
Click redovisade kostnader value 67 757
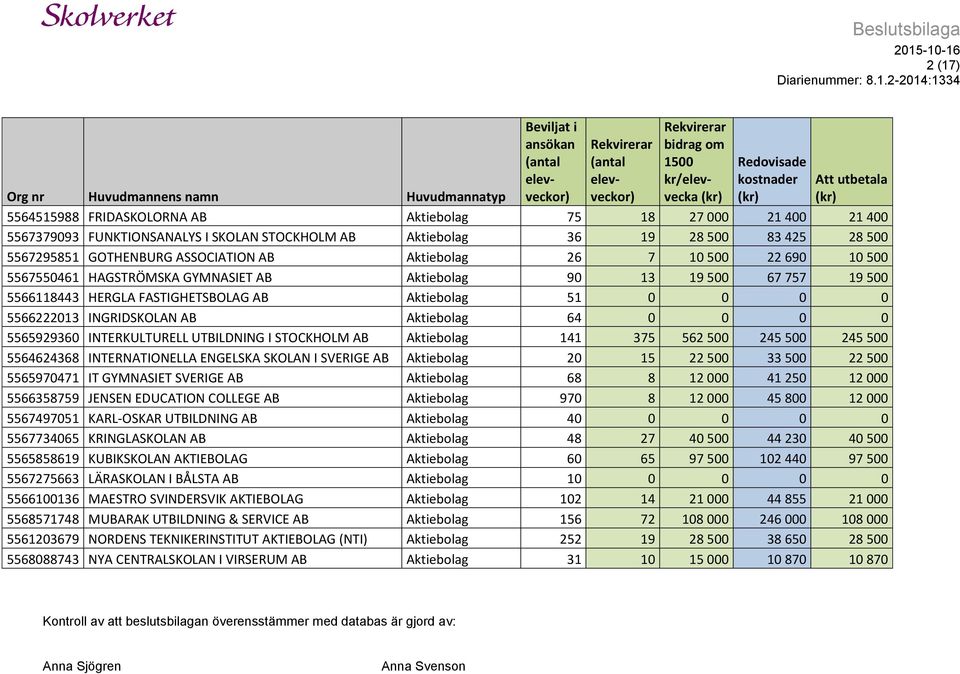(x=786, y=277)
